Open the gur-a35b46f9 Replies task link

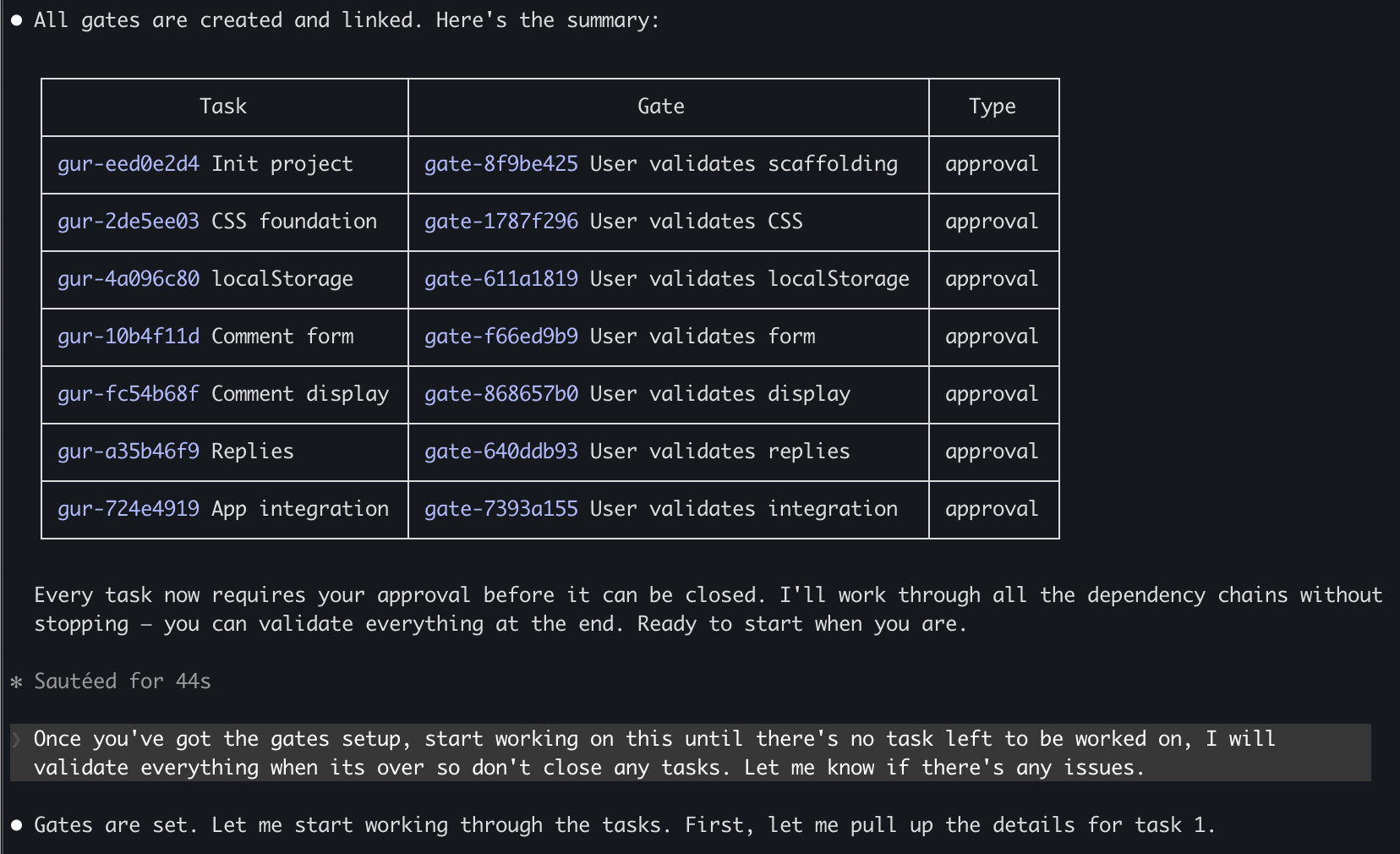pyautogui.click(x=129, y=452)
